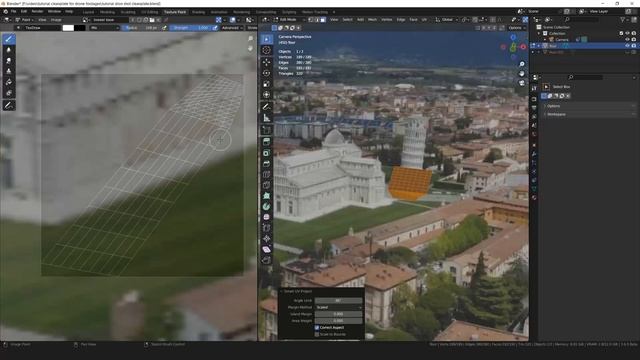The width and height of the screenshot is (640, 360).
Task: Activate the Knife tool
Action: pyautogui.click(x=267, y=185)
